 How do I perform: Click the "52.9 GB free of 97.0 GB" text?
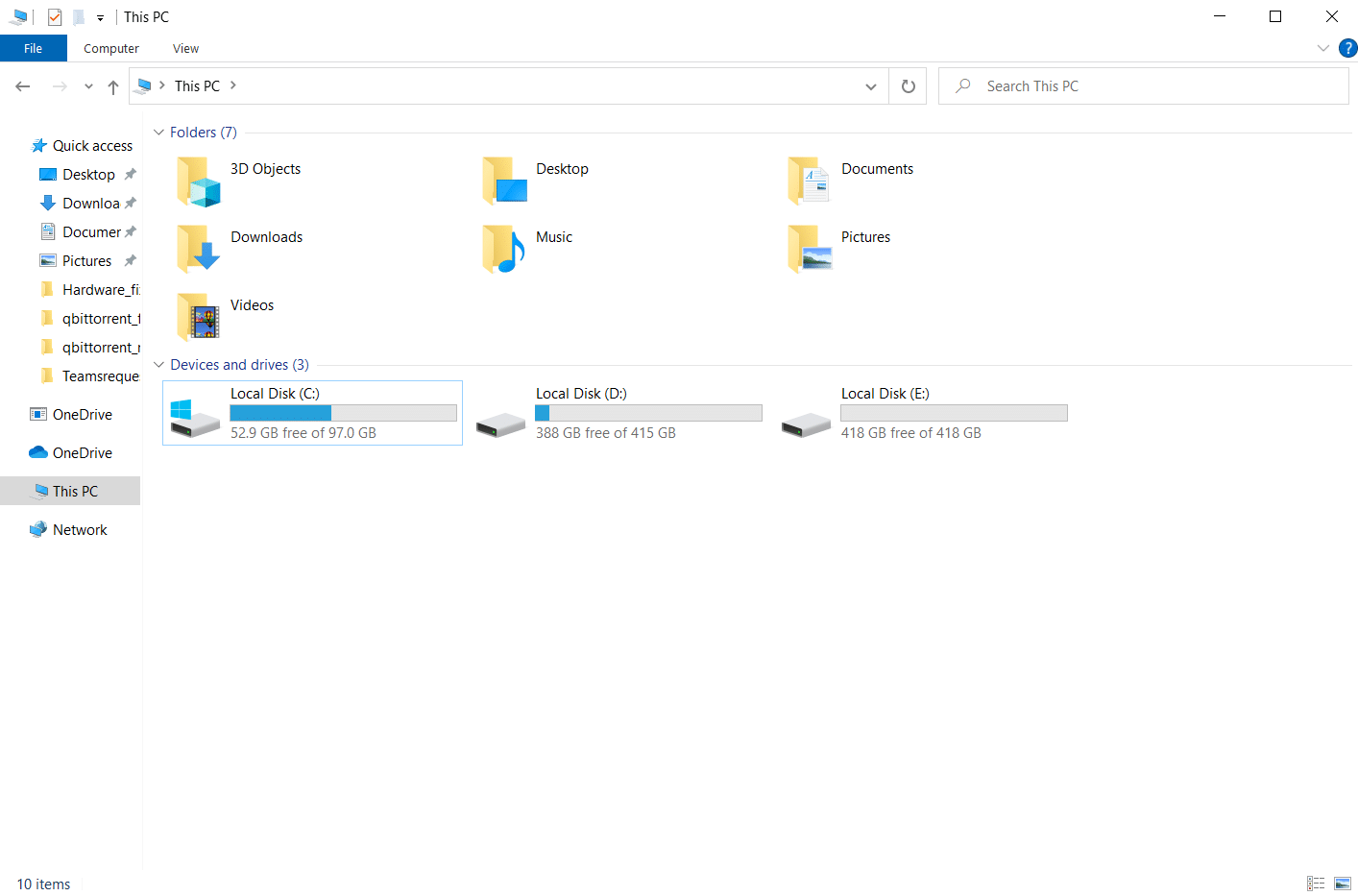pyautogui.click(x=303, y=433)
